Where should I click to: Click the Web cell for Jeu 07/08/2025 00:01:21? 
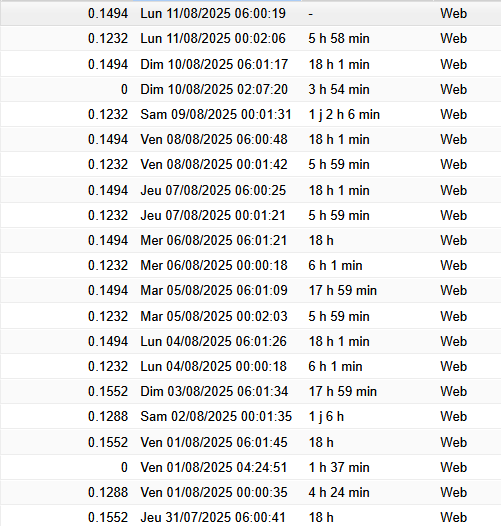[453, 215]
